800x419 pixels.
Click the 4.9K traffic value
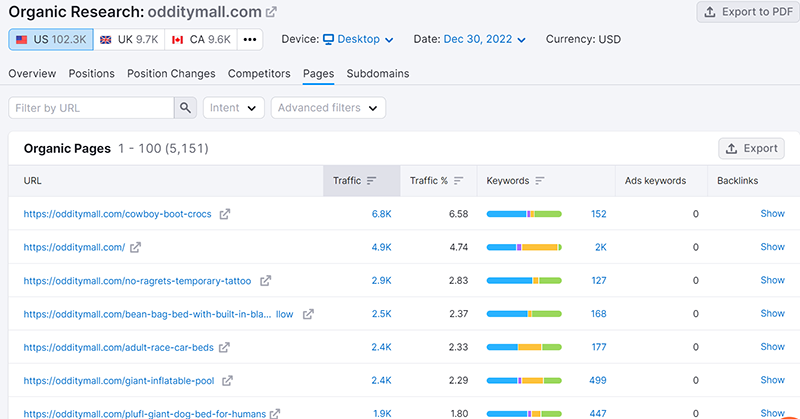382,248
